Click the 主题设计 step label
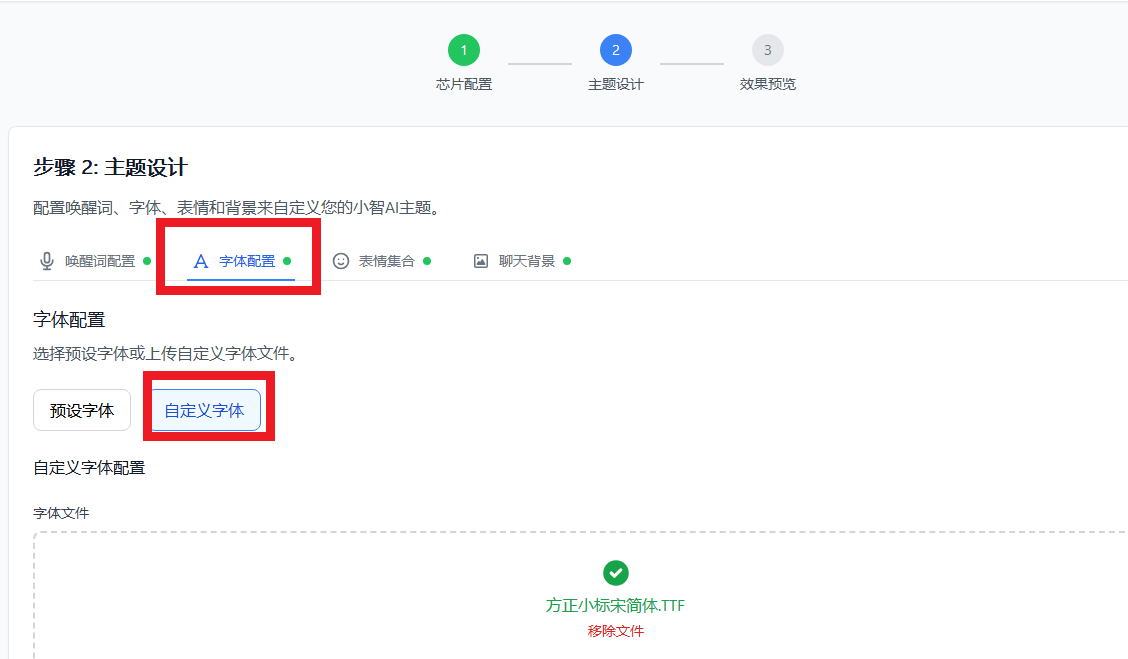Viewport: 1128px width, 659px height. click(x=616, y=84)
